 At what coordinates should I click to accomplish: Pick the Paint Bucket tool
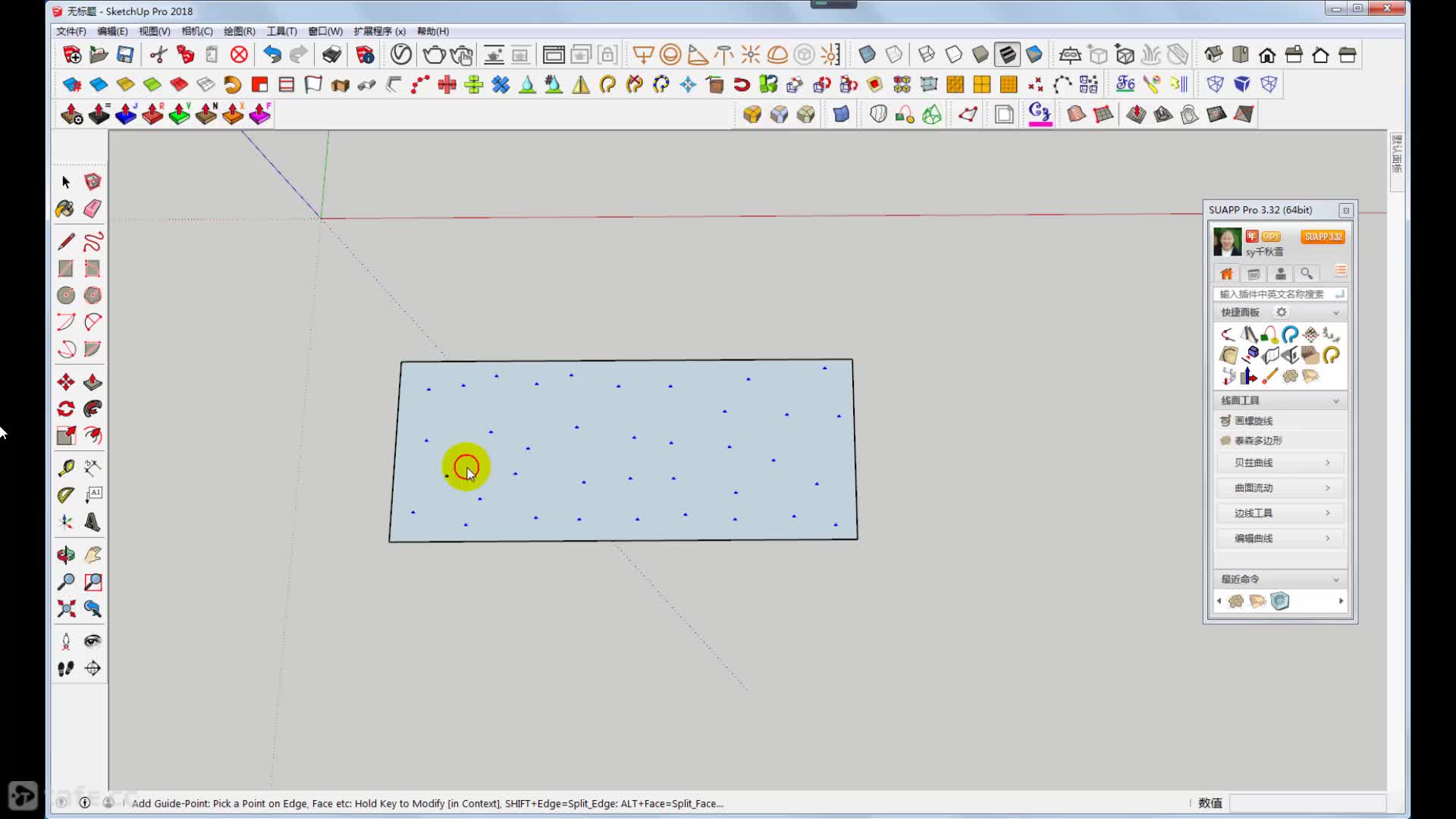[x=66, y=209]
